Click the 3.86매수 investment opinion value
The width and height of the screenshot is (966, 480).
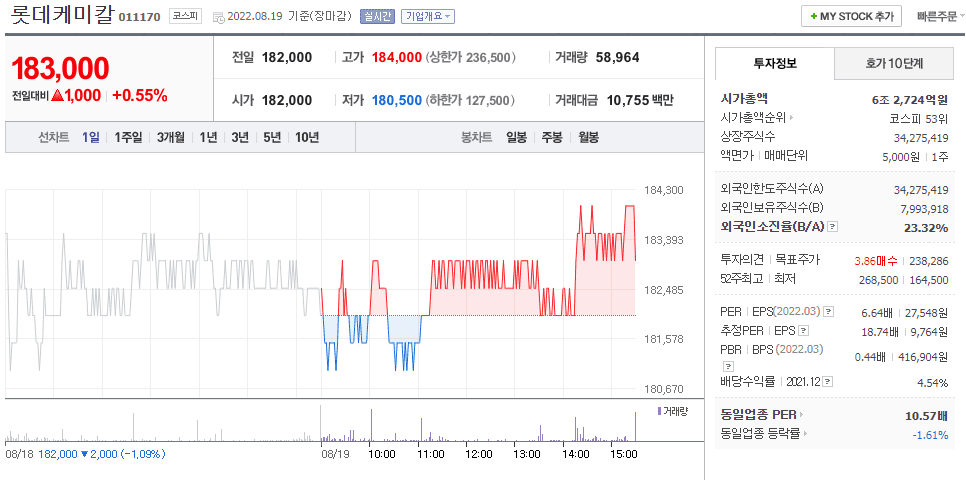tap(876, 261)
